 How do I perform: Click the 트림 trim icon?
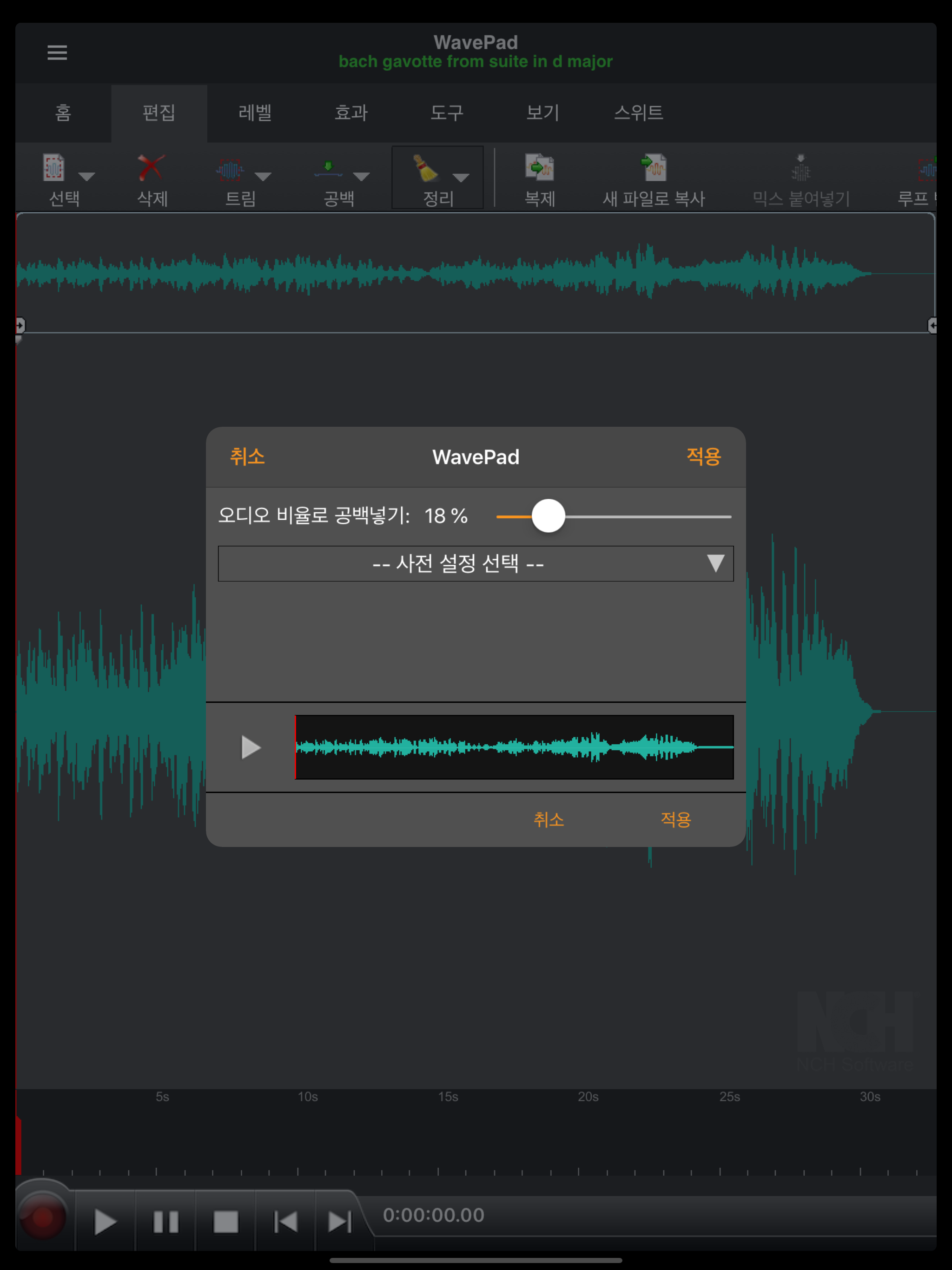pos(230,169)
